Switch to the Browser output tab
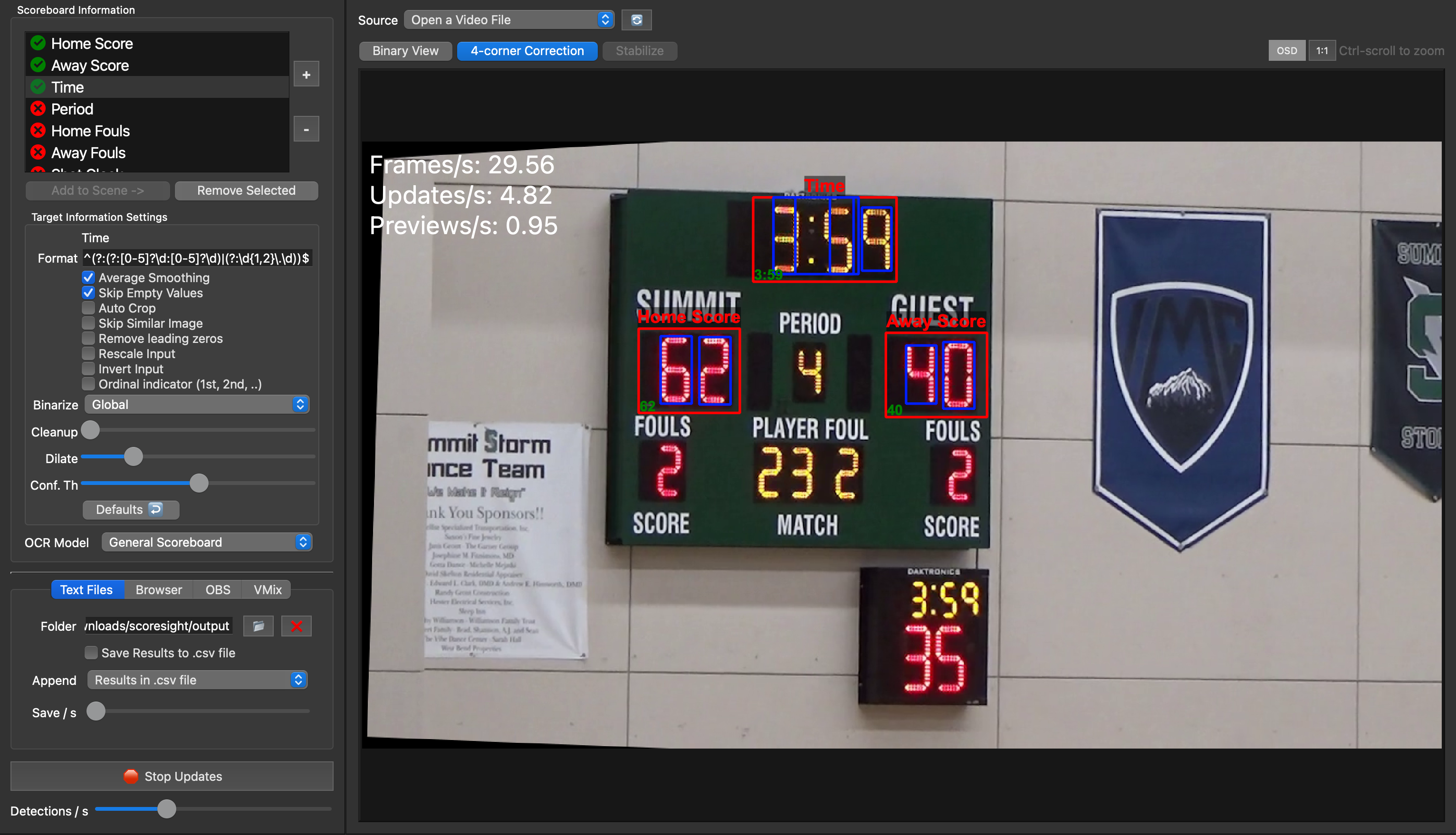This screenshot has height=835, width=1456. [x=158, y=589]
